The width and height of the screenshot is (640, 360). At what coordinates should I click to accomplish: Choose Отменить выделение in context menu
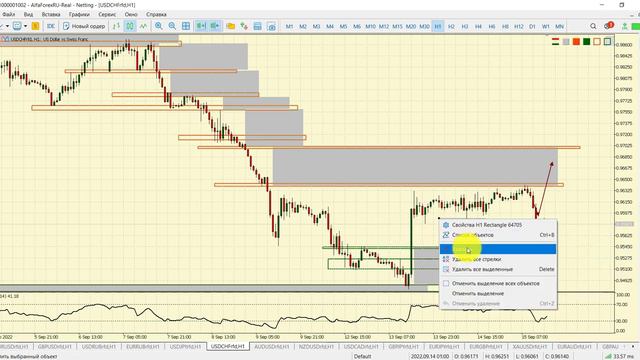[498, 293]
